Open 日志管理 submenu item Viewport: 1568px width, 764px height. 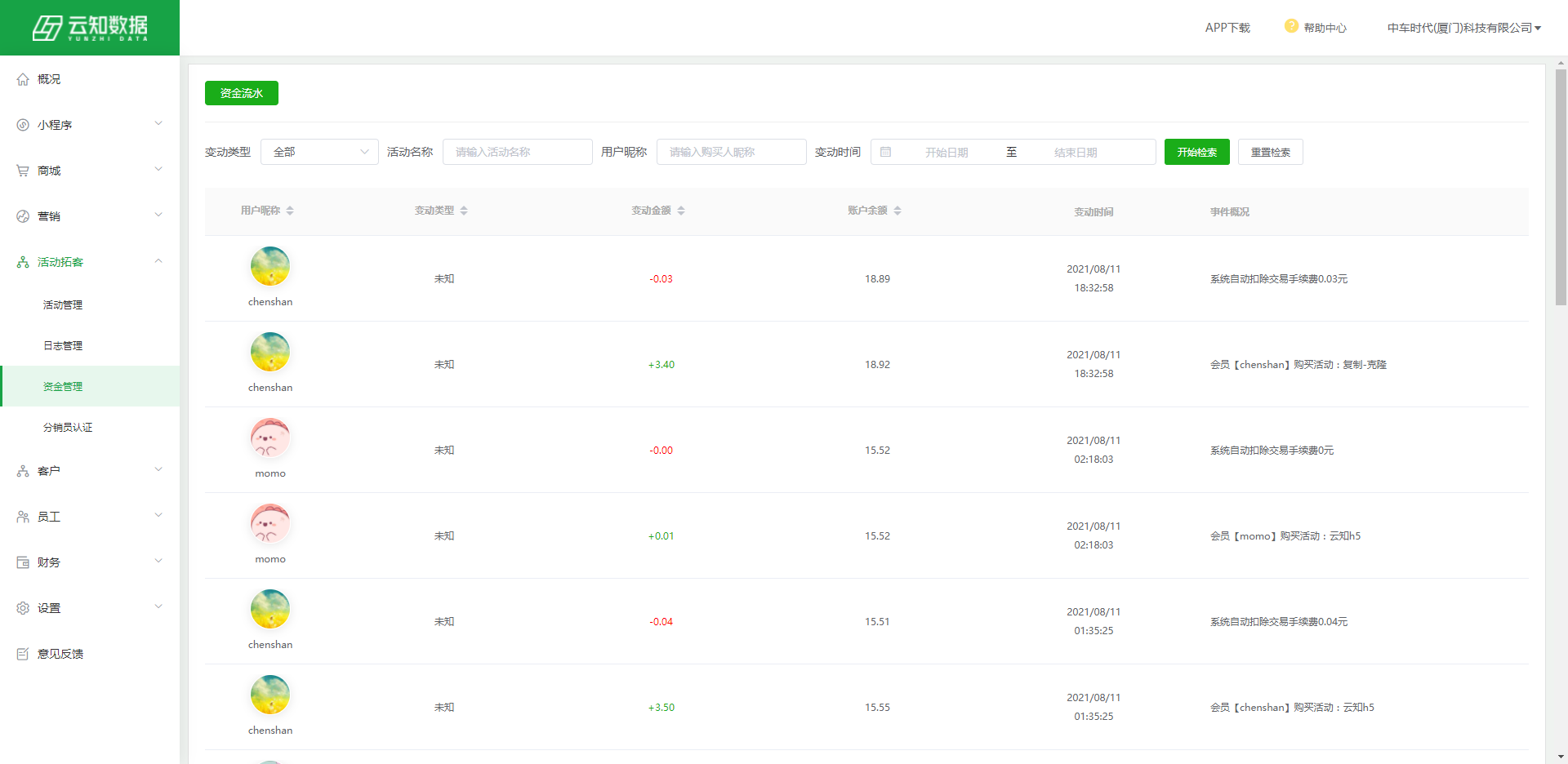coord(90,345)
